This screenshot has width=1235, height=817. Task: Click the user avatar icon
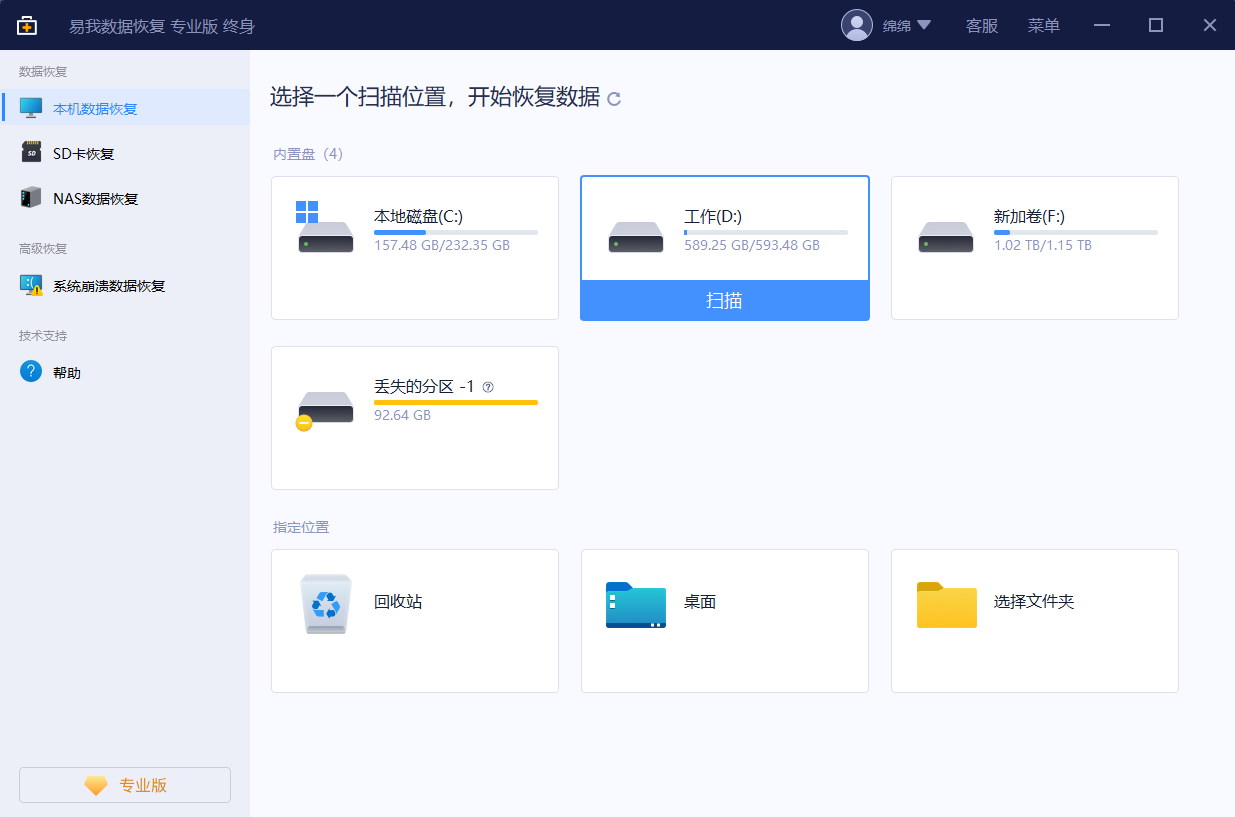857,25
